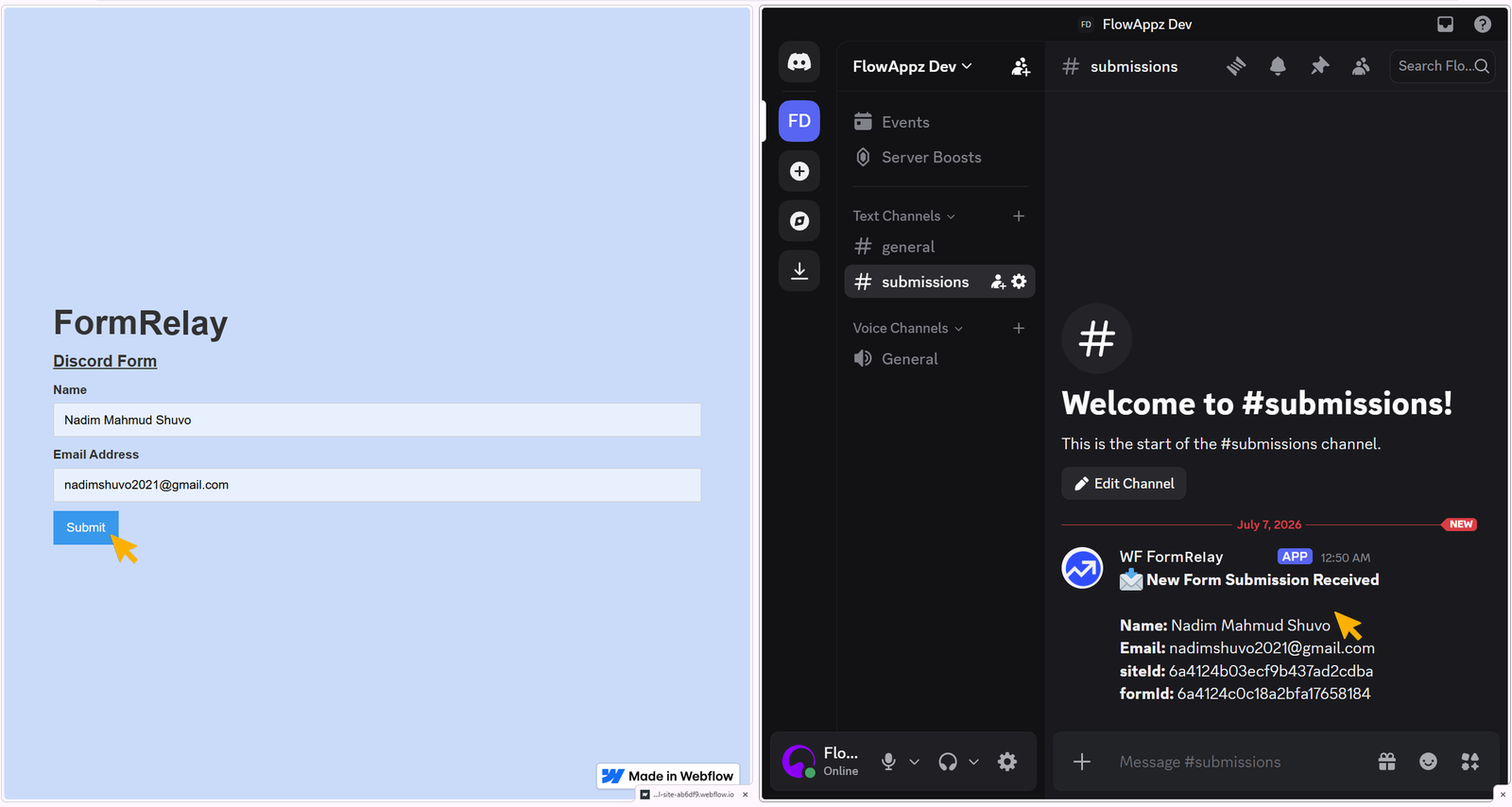Create invite for submissions channel
This screenshot has width=1512, height=807.
998,282
